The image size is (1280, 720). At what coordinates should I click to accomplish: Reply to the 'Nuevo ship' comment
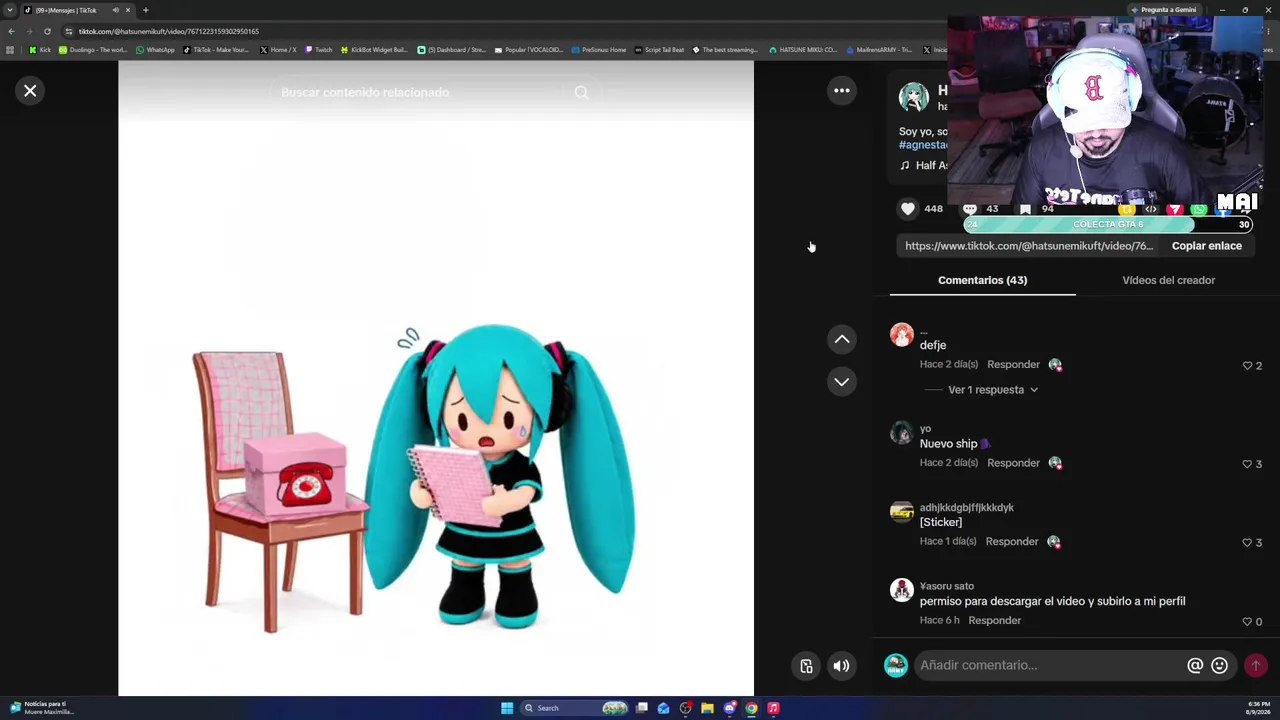1013,463
